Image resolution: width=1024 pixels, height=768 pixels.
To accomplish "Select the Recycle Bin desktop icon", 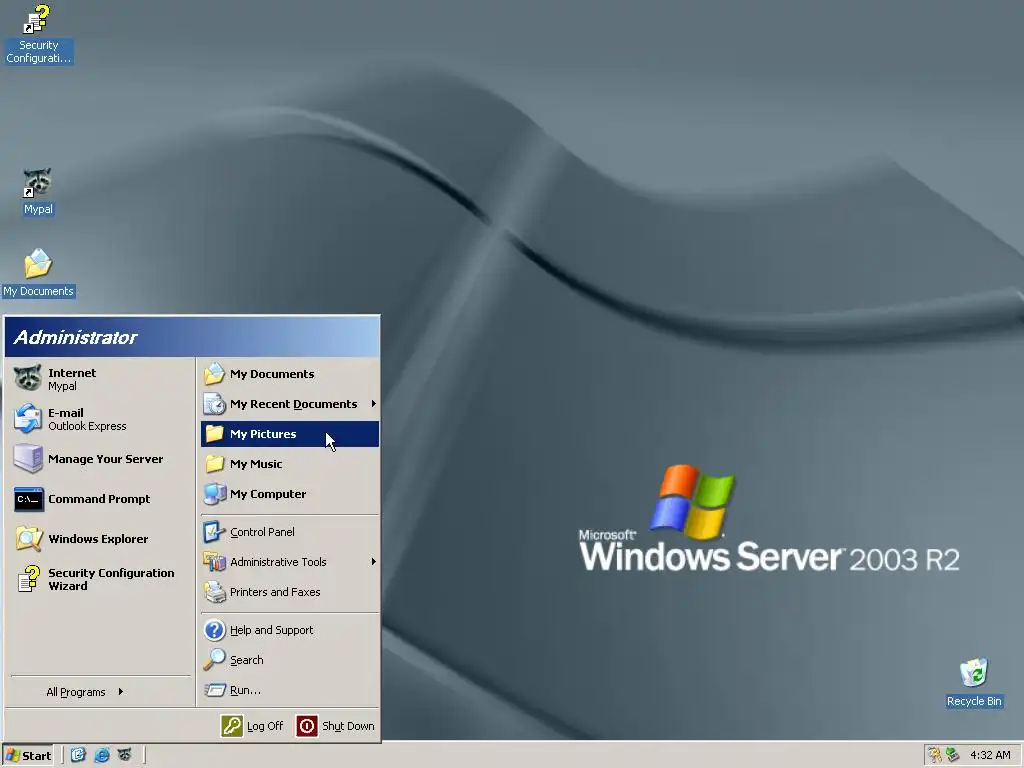I will [974, 682].
